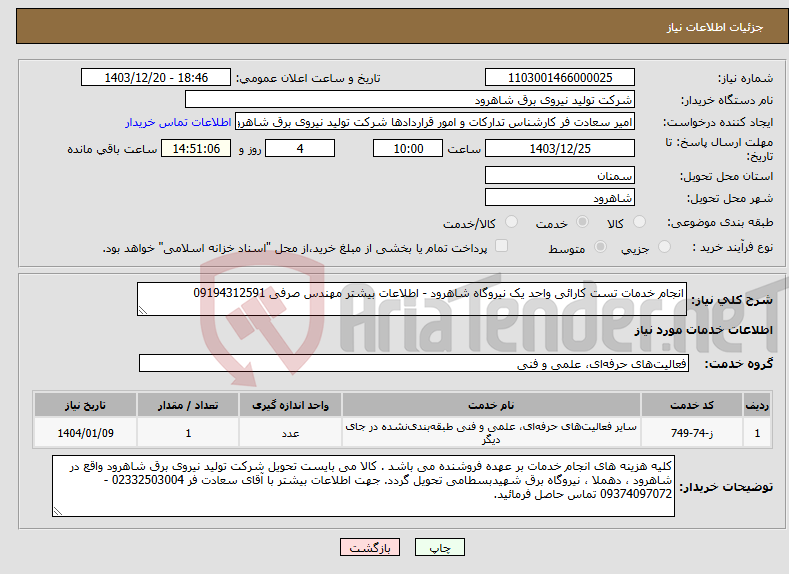
Task: Click the remaining time field 14:51:06
Action: [196, 148]
